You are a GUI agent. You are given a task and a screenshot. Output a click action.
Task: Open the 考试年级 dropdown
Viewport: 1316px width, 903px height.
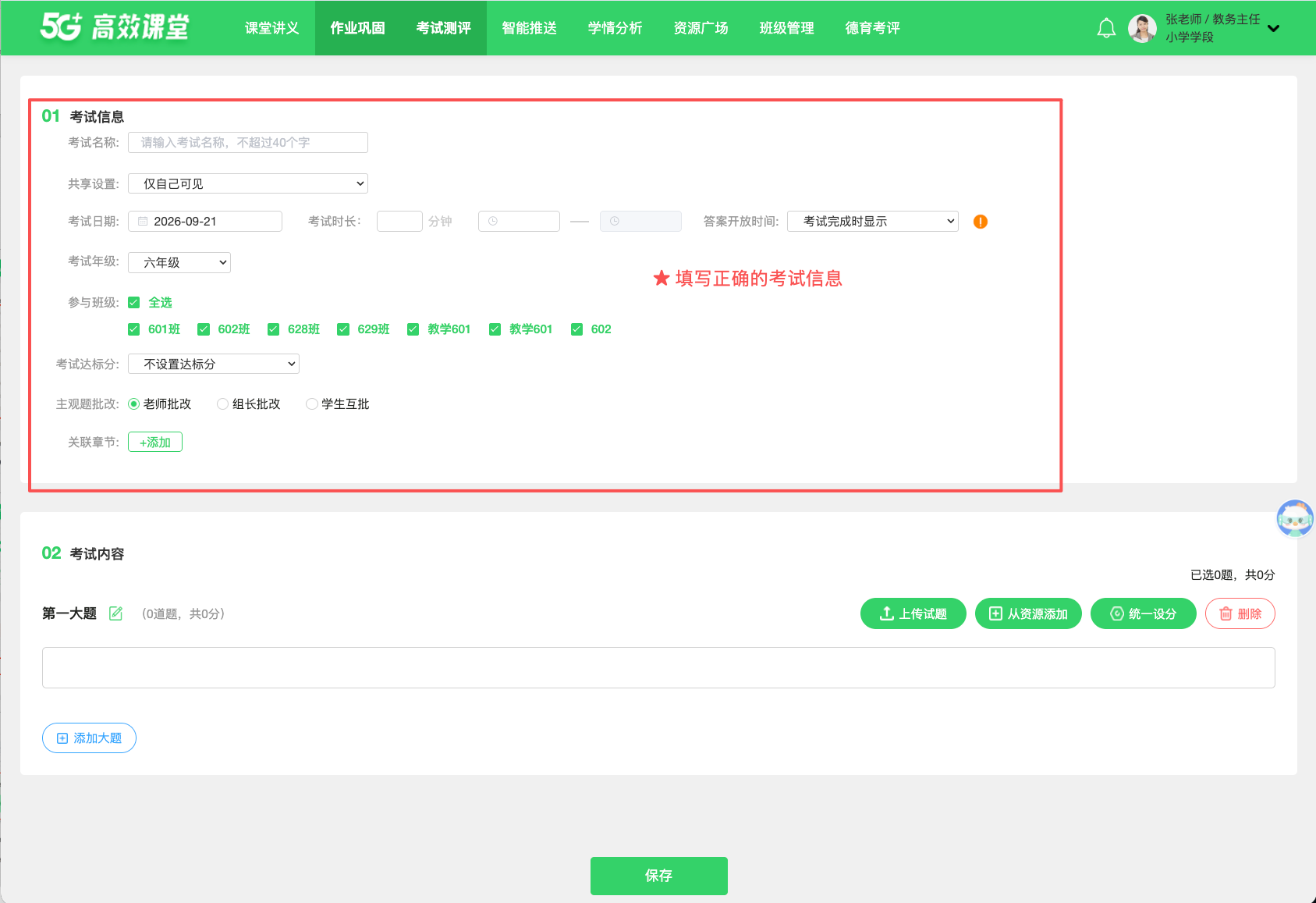(179, 262)
